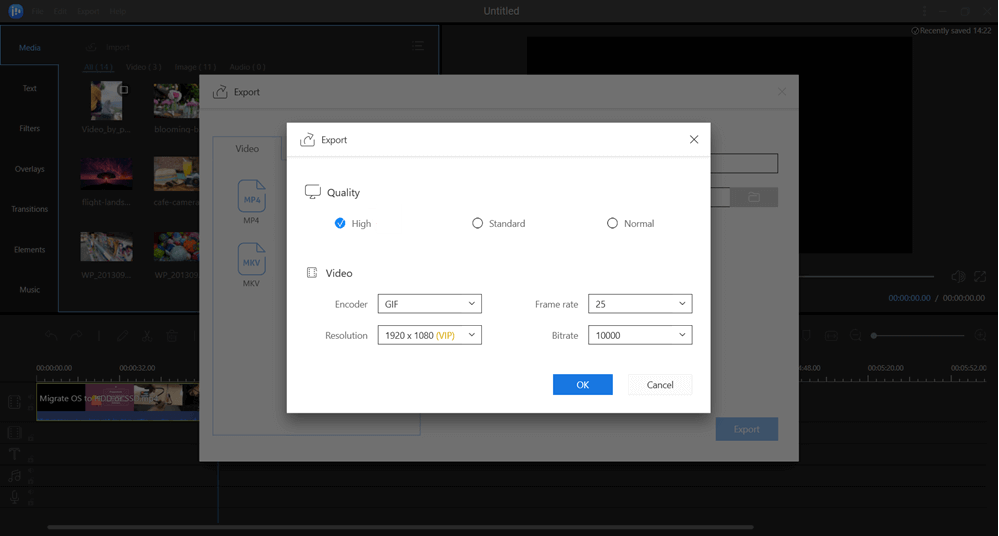Expand the Resolution dropdown 1920 x 1080
999x536 pixels.
pos(429,336)
